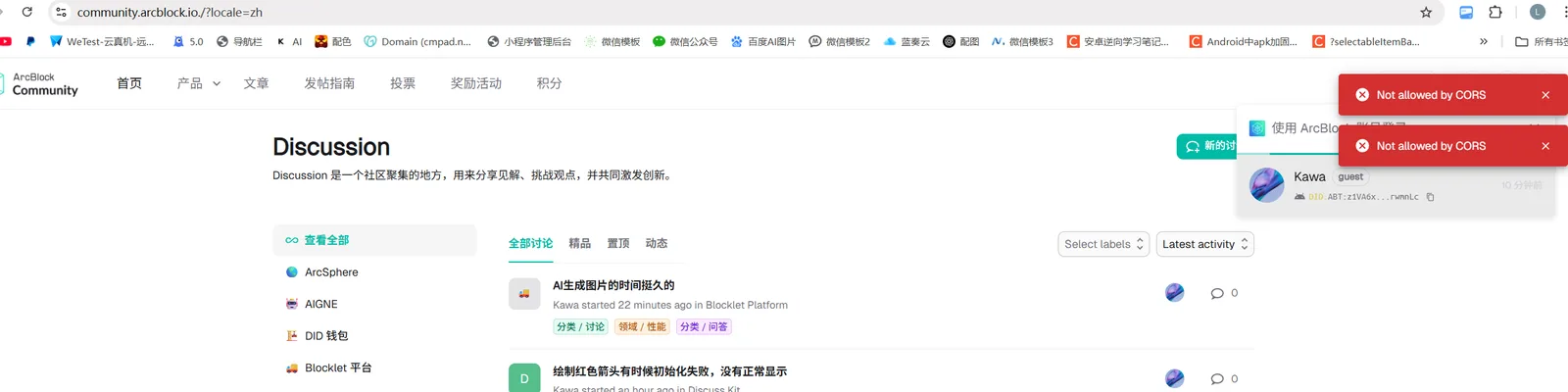Click the Kawa avatar in the login panel
The image size is (1568, 392).
pyautogui.click(x=1267, y=184)
